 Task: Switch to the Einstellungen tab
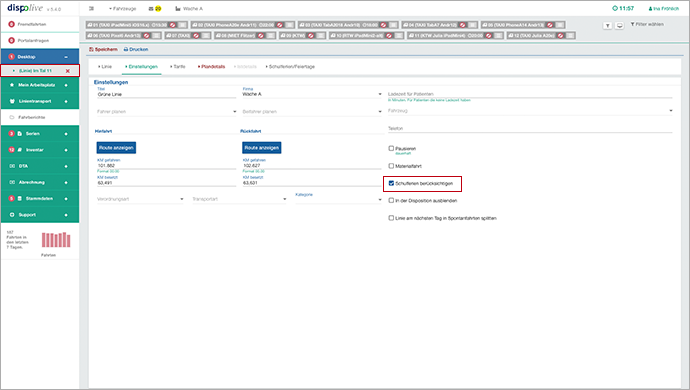click(x=141, y=66)
